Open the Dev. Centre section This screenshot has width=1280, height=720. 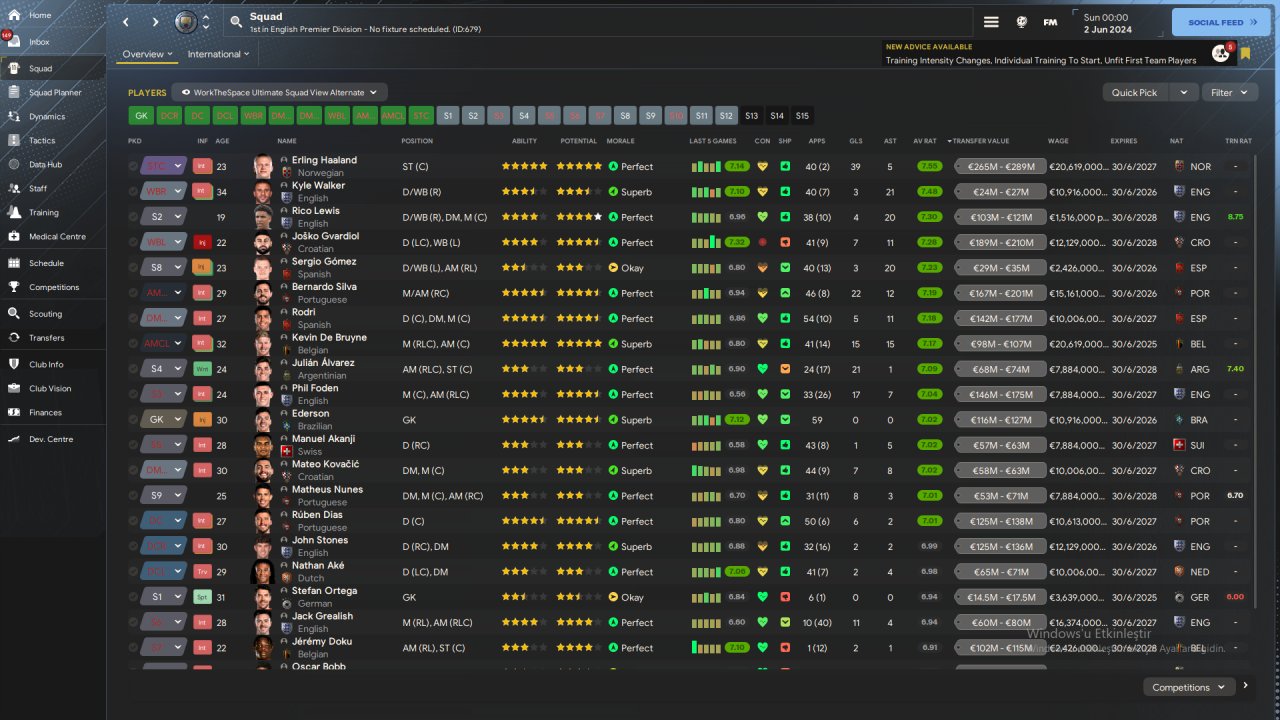point(53,439)
